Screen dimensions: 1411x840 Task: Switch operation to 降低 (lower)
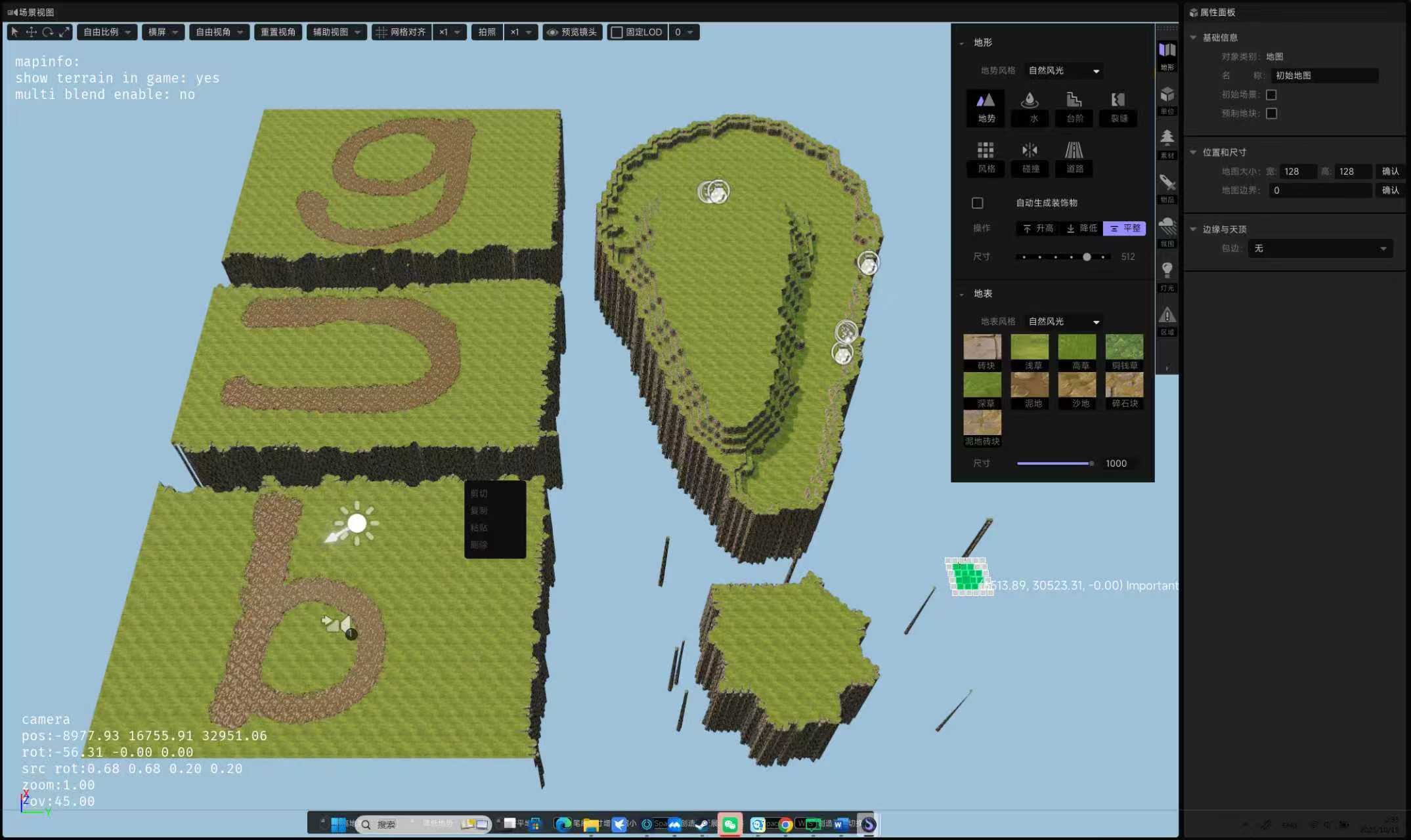click(1081, 228)
